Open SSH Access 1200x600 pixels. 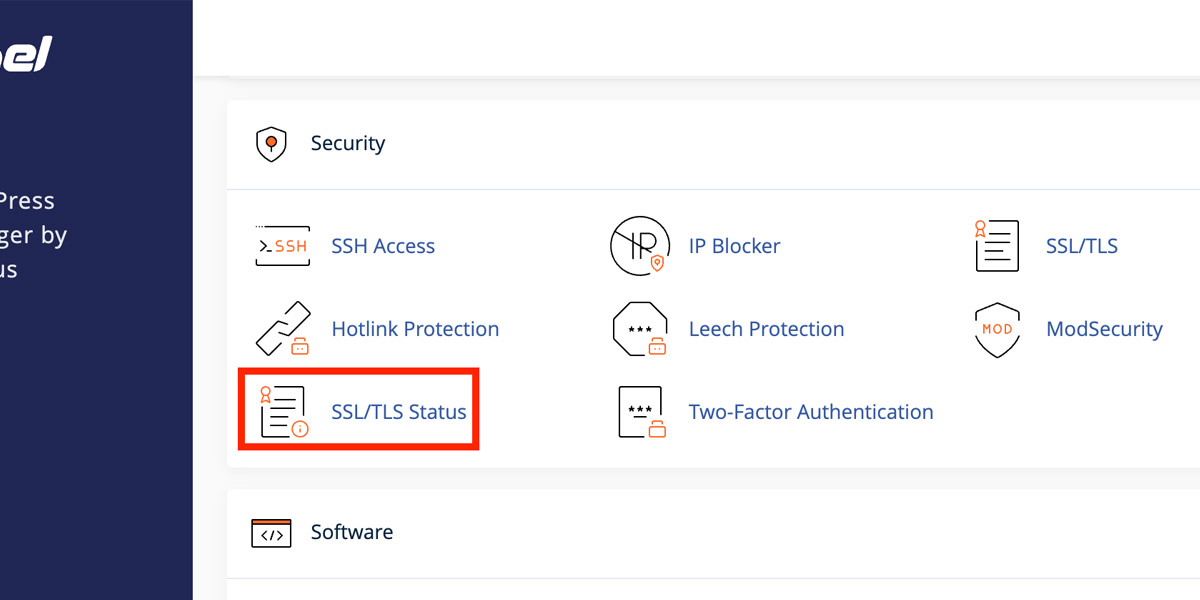pyautogui.click(x=383, y=245)
